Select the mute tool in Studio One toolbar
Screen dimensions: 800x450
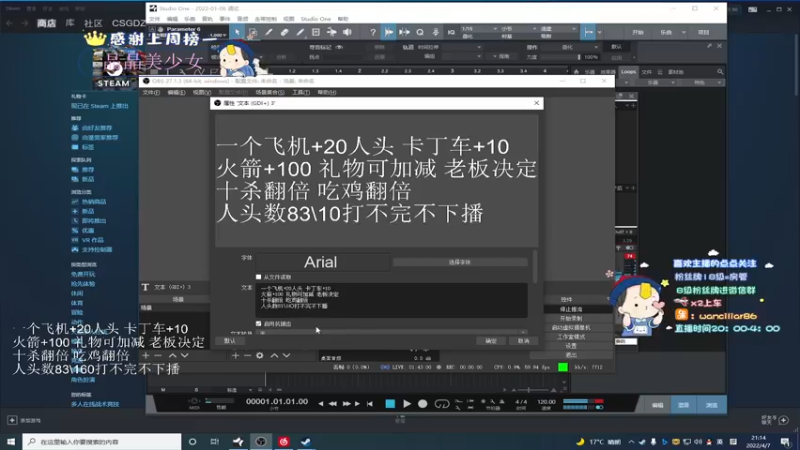click(332, 32)
